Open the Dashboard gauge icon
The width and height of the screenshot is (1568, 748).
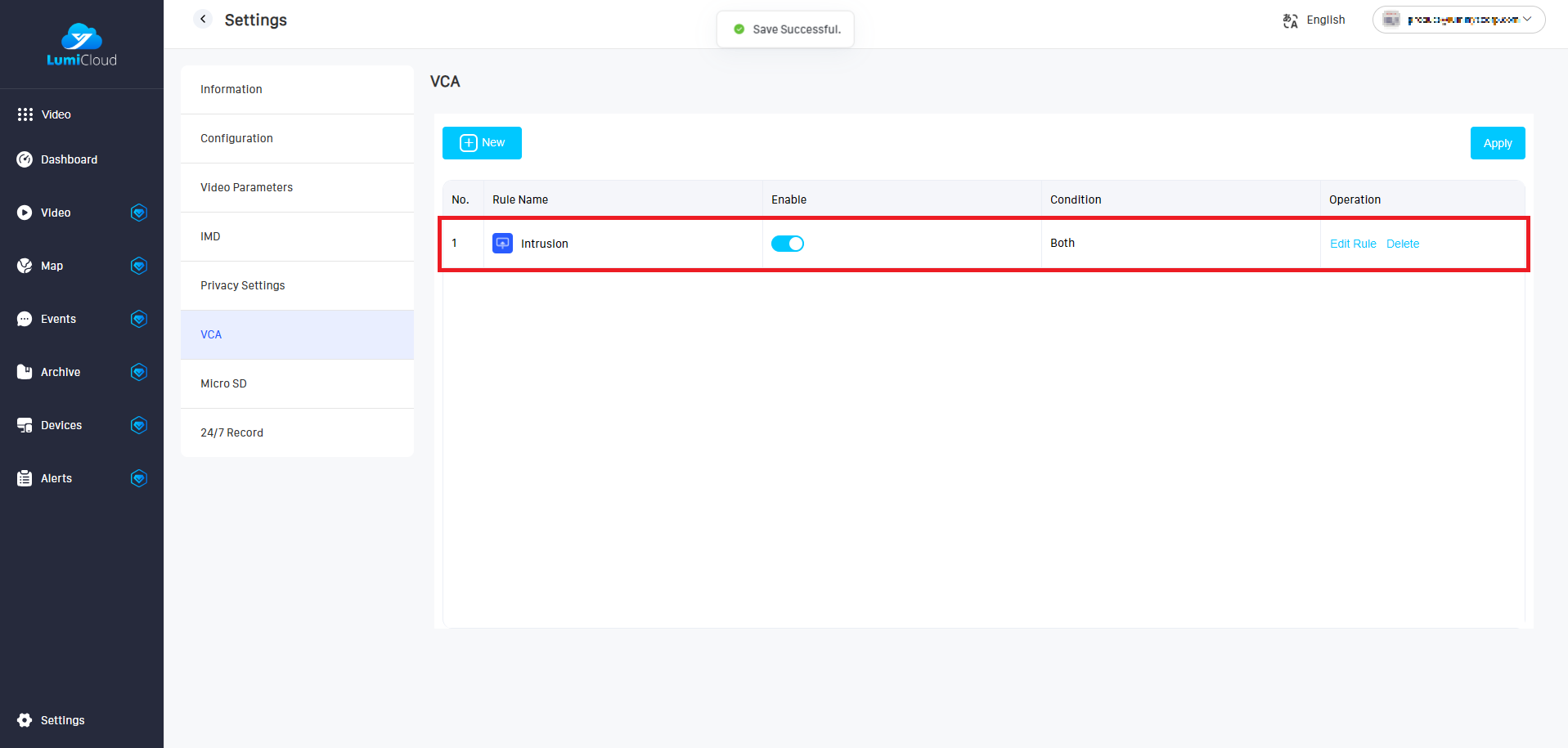click(25, 159)
